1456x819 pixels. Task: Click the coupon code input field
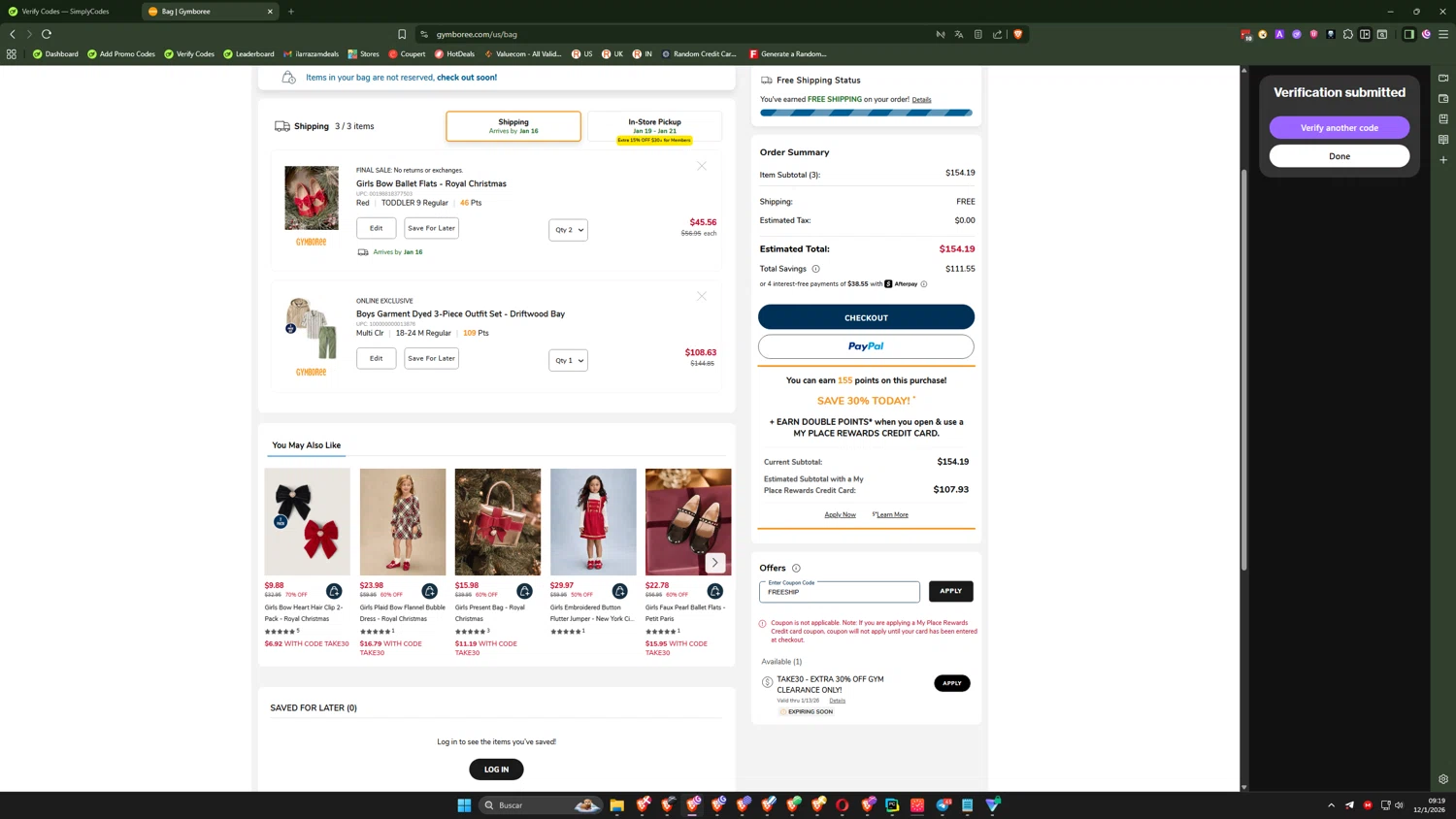click(840, 591)
